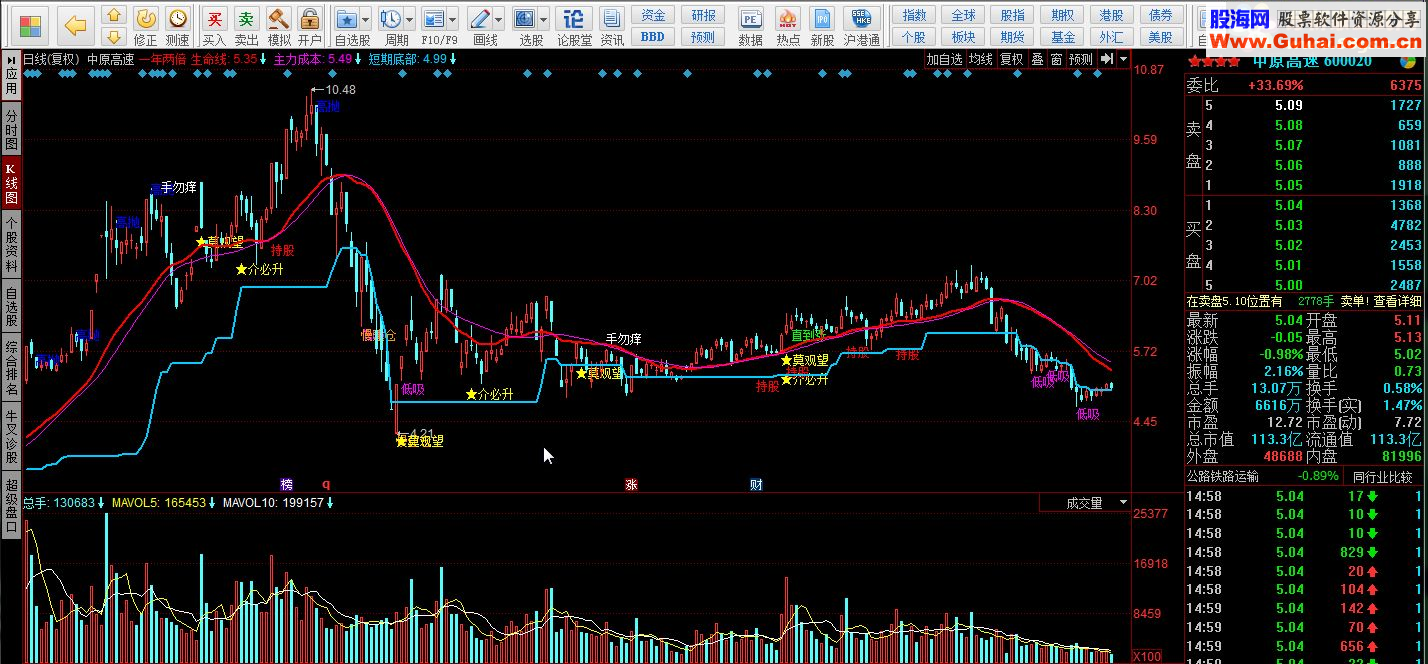
Task: Expand the 生命线 5.35 indicator arrow
Action: [x=265, y=59]
